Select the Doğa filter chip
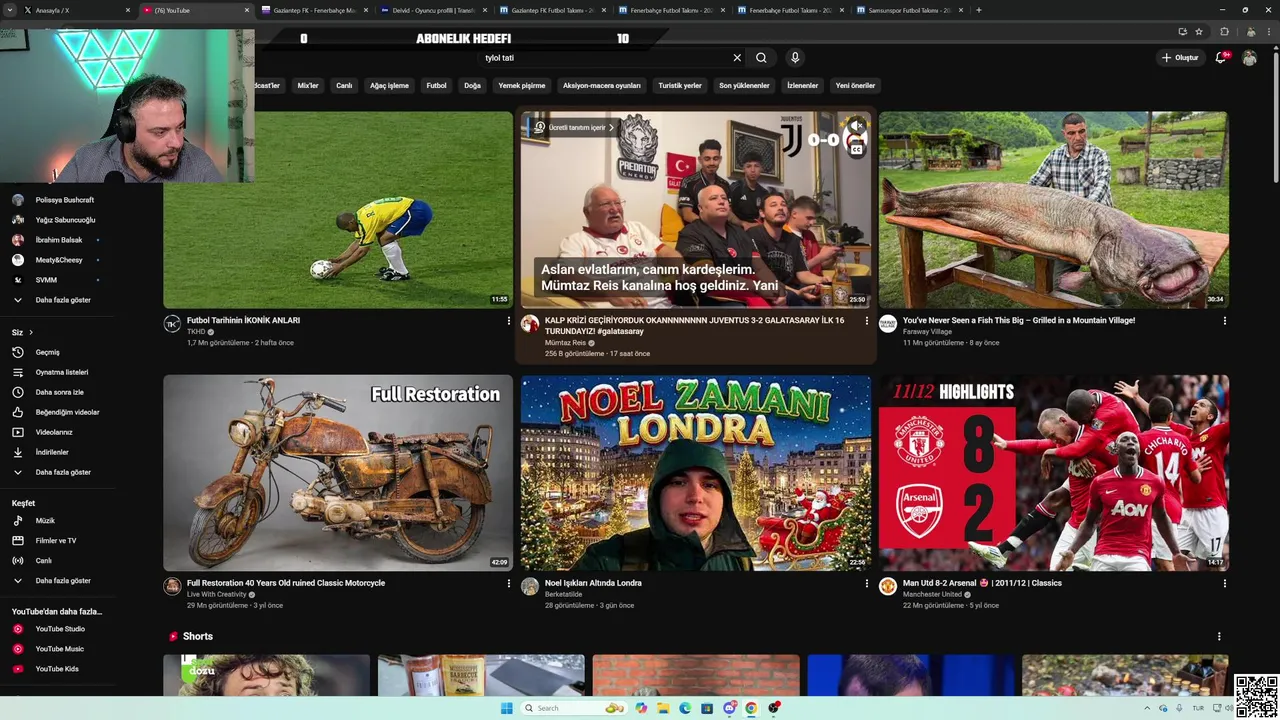This screenshot has height=720, width=1280. click(473, 86)
